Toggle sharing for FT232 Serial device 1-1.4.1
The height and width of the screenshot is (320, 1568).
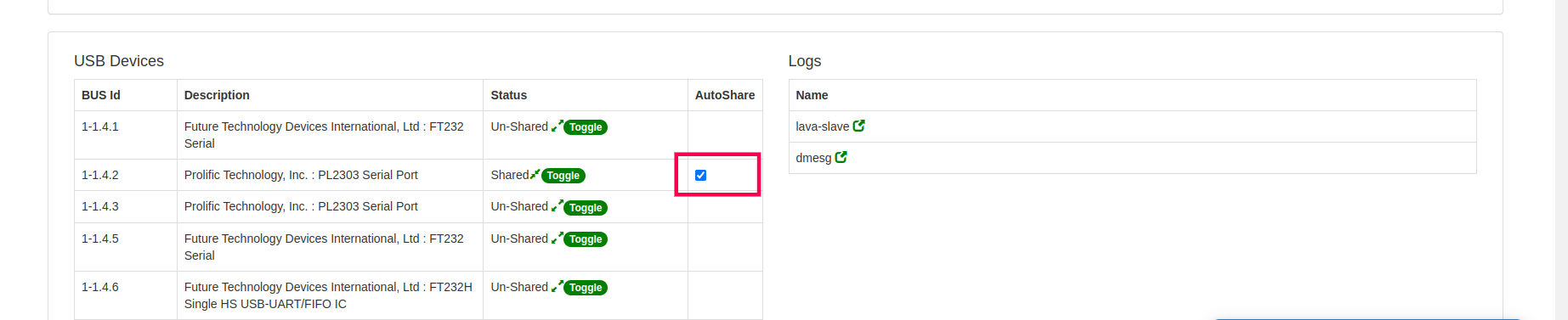(x=586, y=127)
